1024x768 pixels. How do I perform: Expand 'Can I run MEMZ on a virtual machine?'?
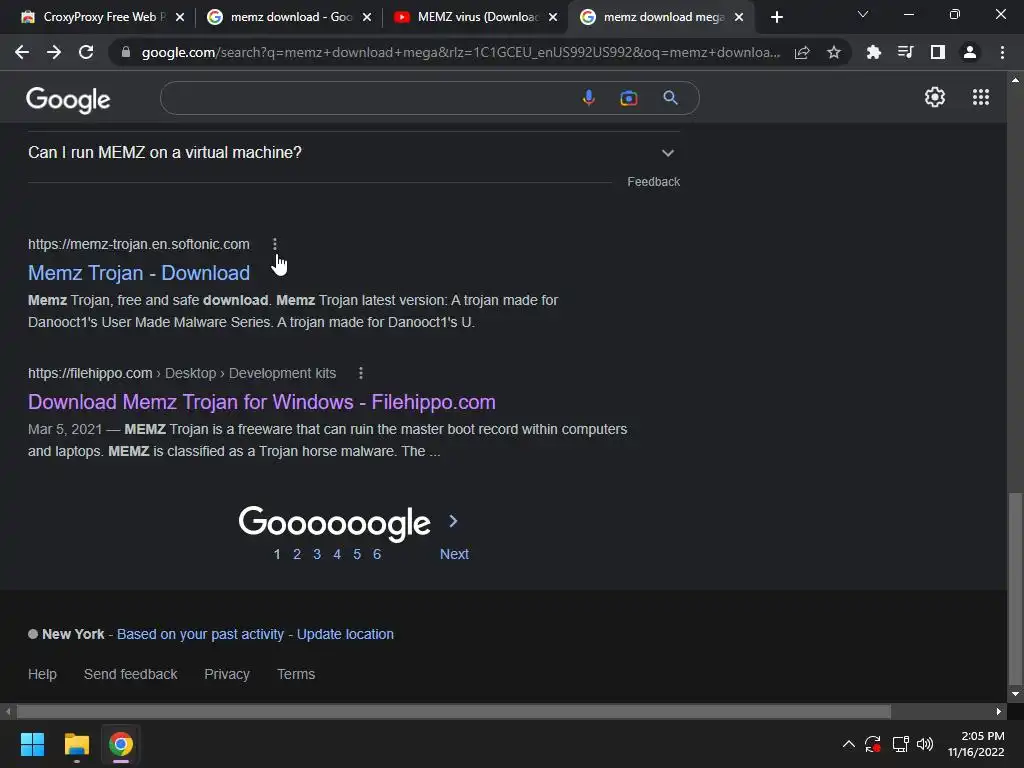point(353,153)
